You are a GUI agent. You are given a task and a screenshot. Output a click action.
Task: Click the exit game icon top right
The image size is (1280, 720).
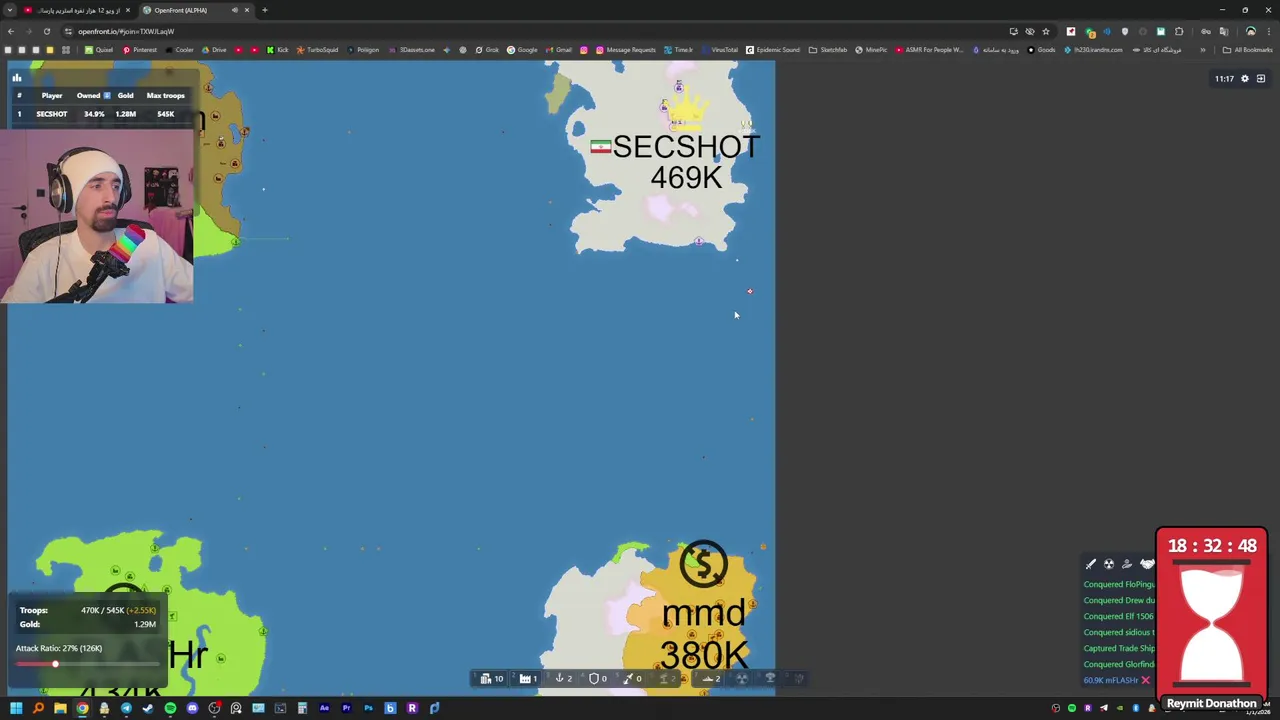[1261, 78]
